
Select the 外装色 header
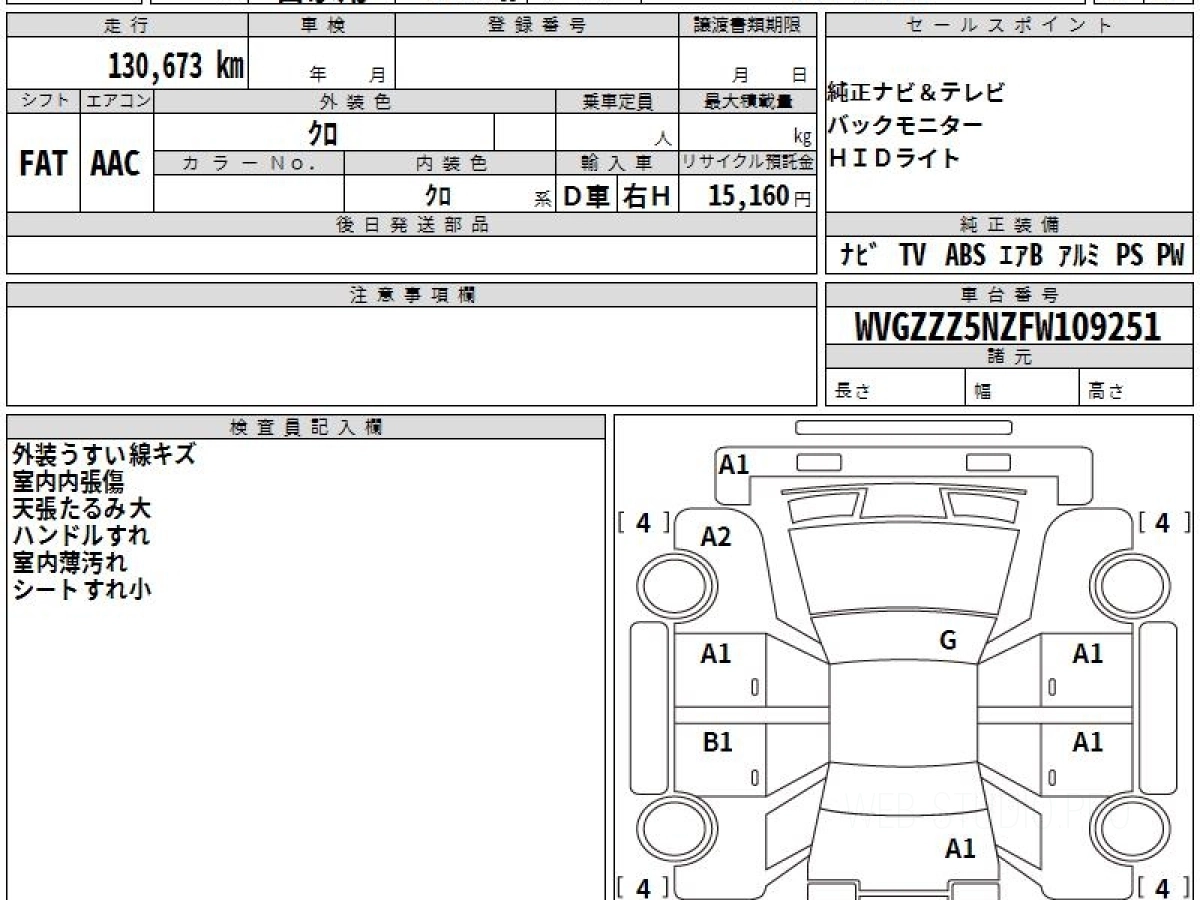[x=355, y=101]
